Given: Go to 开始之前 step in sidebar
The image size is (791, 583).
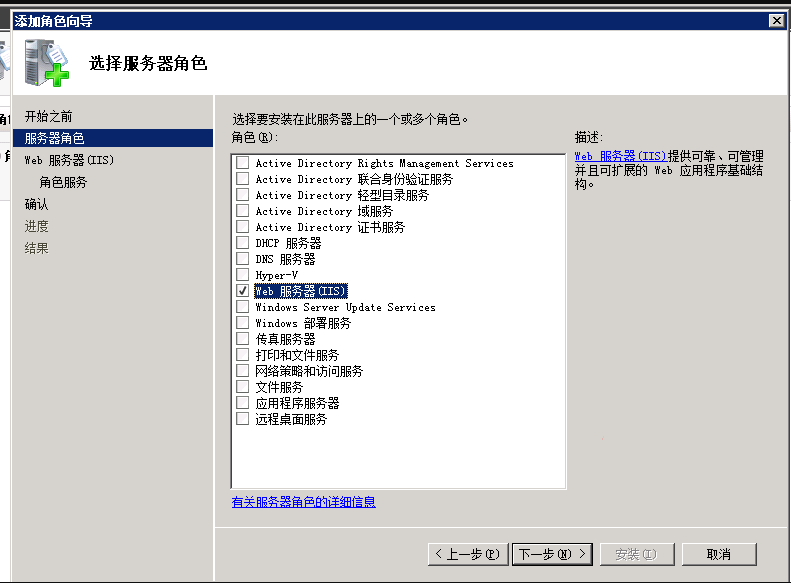Looking at the screenshot, I should coord(49,116).
